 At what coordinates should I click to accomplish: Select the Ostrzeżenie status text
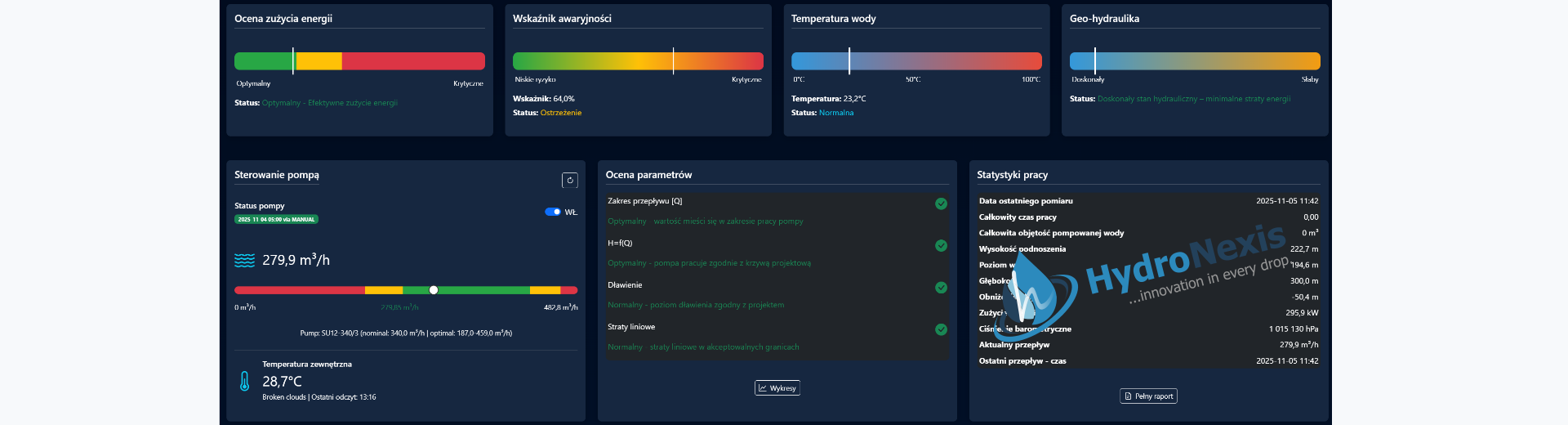click(561, 113)
